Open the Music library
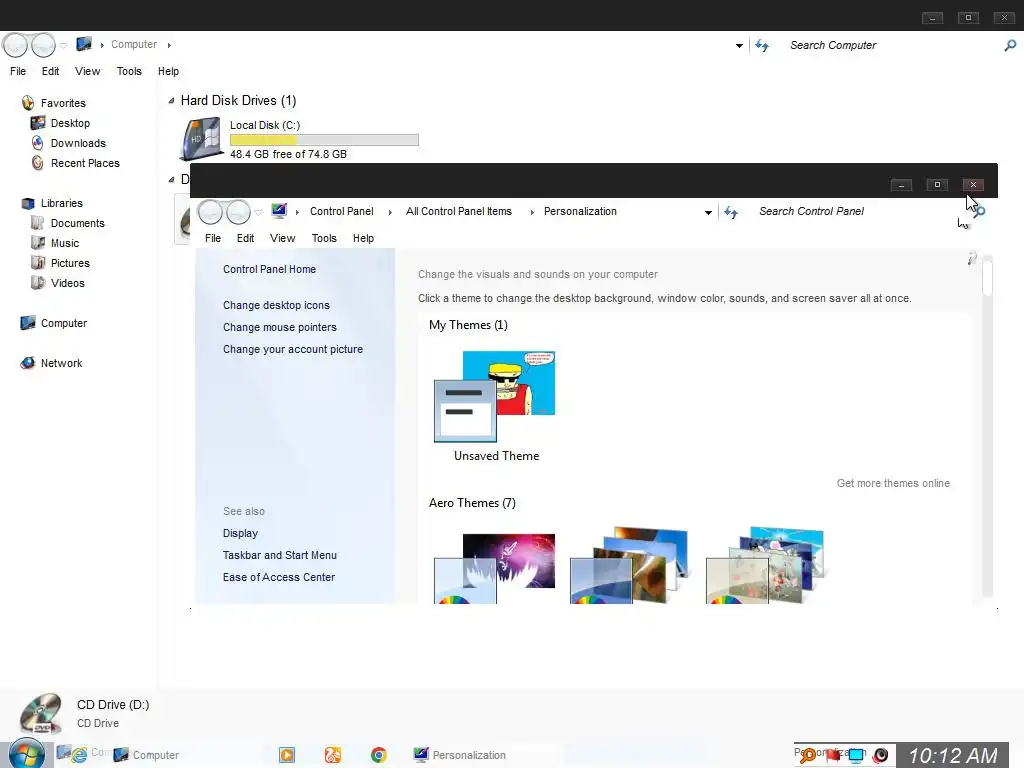Viewport: 1024px width, 768px height. coord(65,243)
